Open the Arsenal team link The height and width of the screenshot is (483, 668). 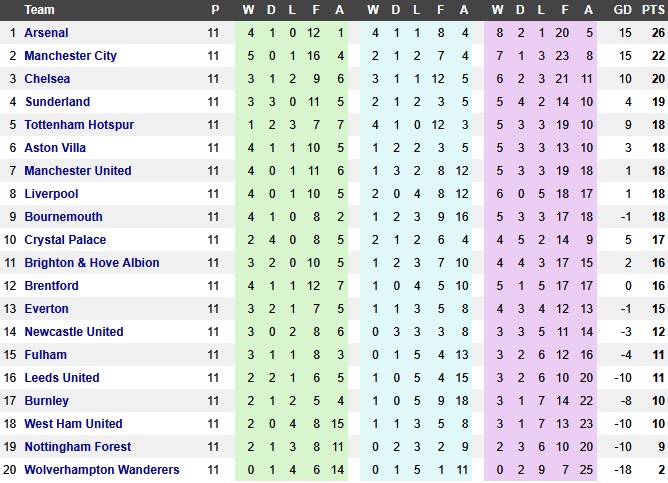click(x=46, y=33)
